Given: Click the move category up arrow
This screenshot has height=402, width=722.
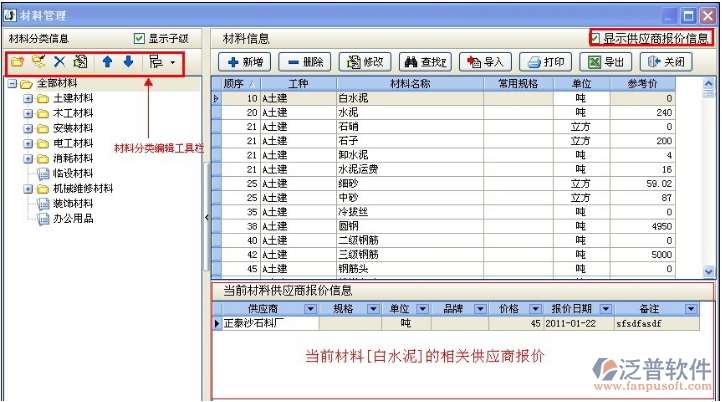Looking at the screenshot, I should click(107, 62).
